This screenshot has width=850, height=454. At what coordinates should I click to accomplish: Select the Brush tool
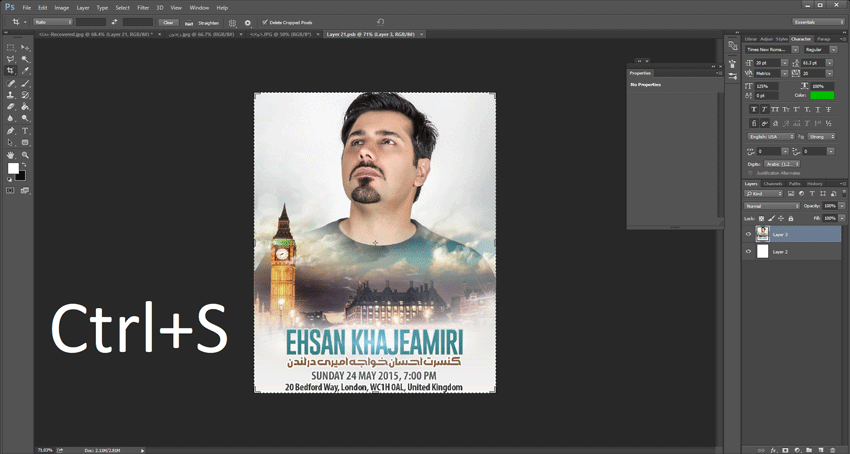(x=25, y=84)
